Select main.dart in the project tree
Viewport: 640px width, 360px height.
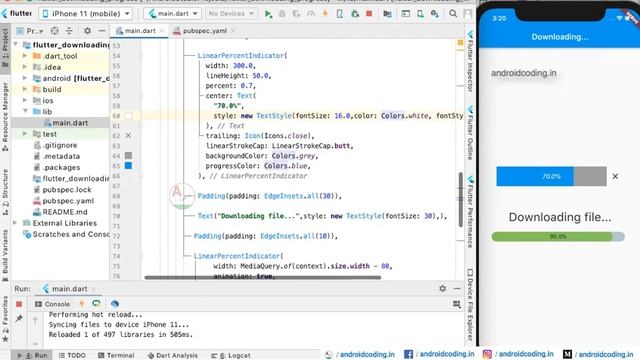tap(65, 122)
